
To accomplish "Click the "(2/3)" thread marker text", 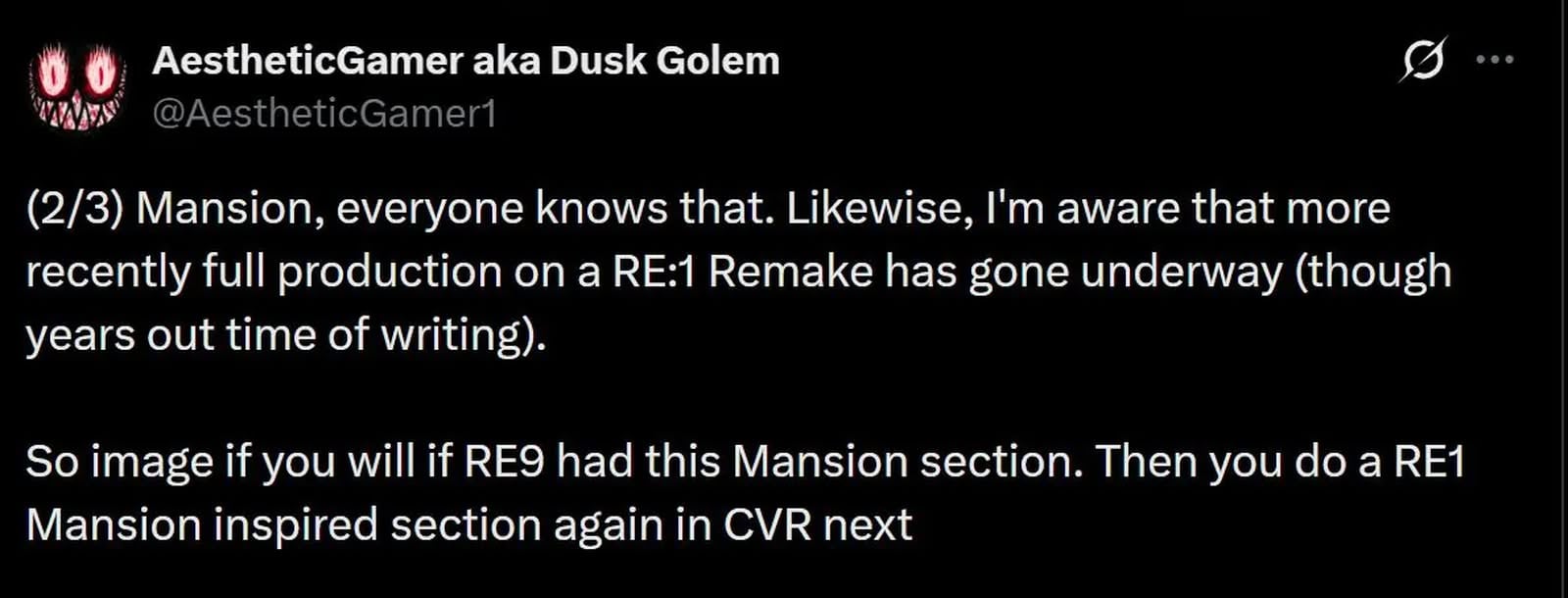I will tap(74, 209).
